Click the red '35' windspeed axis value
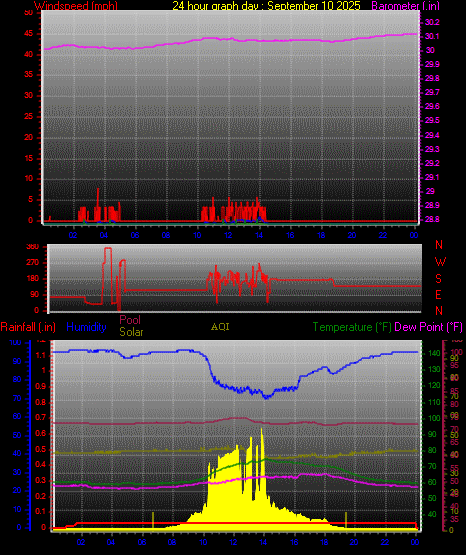466x555 pixels. pos(29,75)
